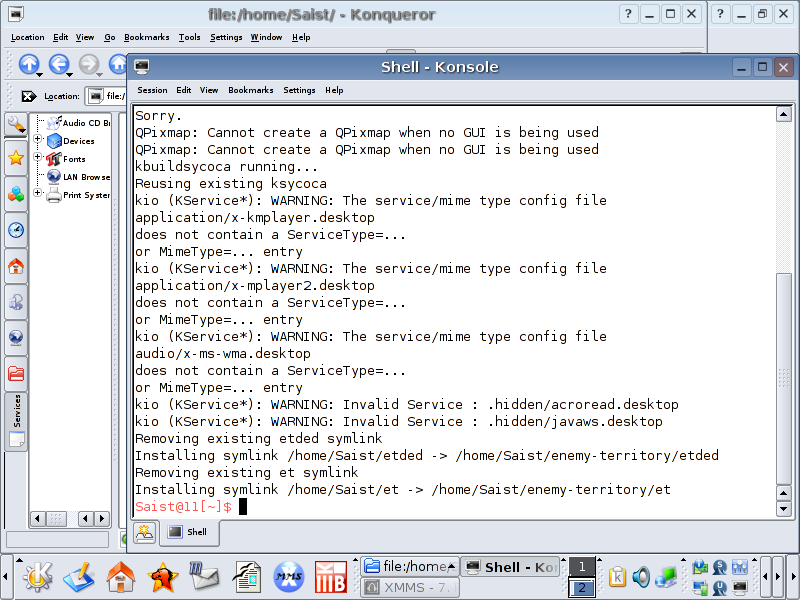Expand the Fonts tree node
The width and height of the screenshot is (800, 600).
(x=38, y=158)
